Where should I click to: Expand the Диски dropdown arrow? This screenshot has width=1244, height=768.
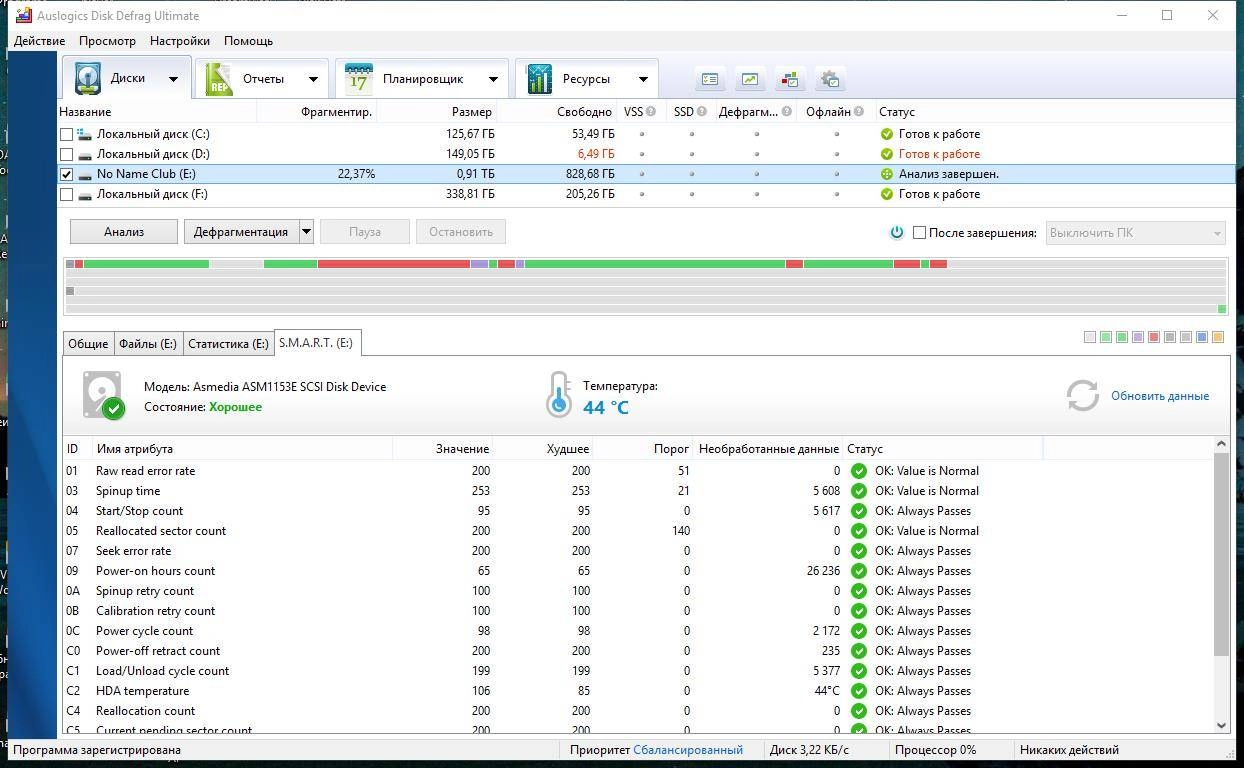pyautogui.click(x=173, y=79)
